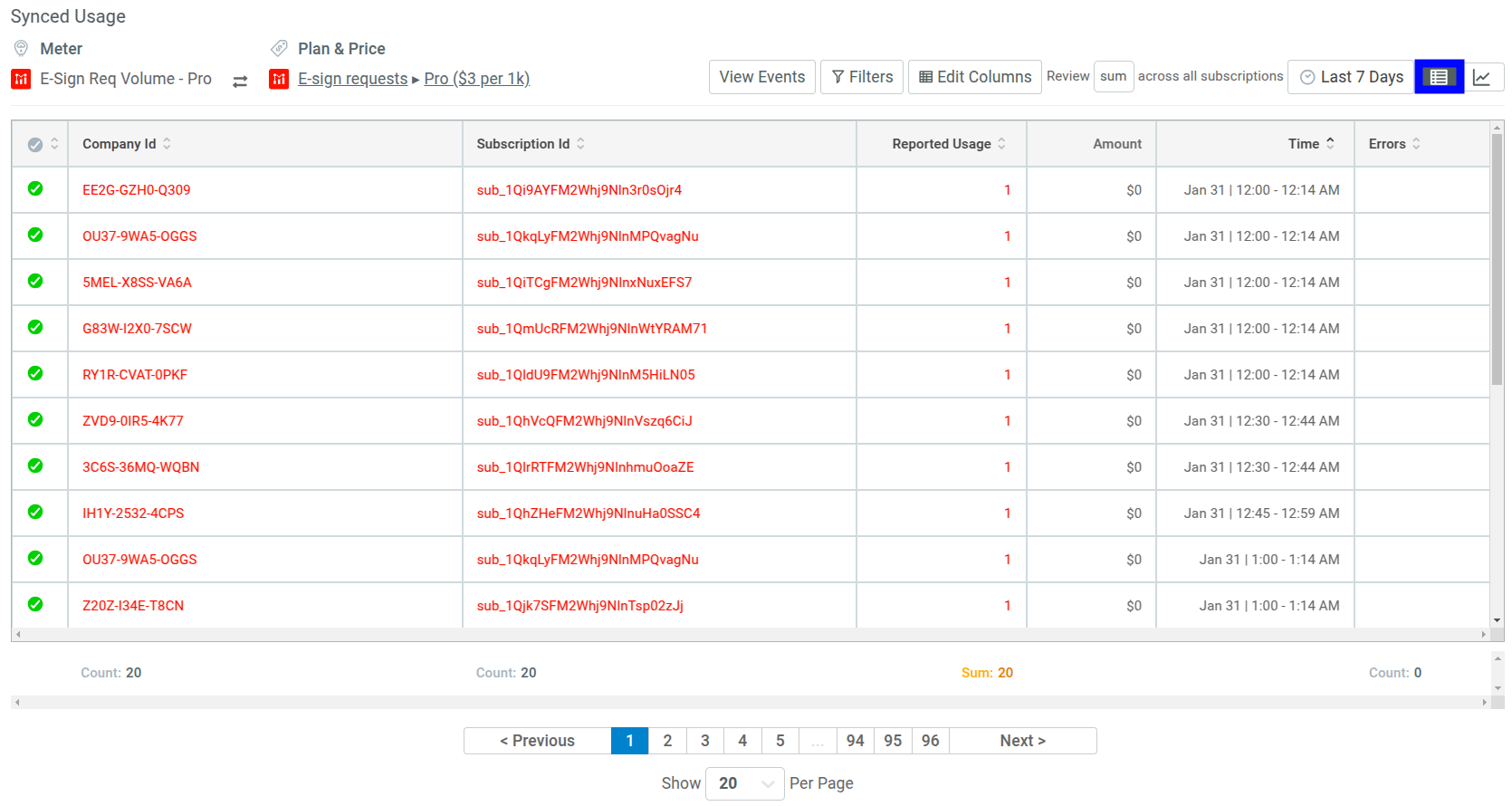Select page 1 in pagination
This screenshot has width=1512, height=806.
click(x=630, y=741)
